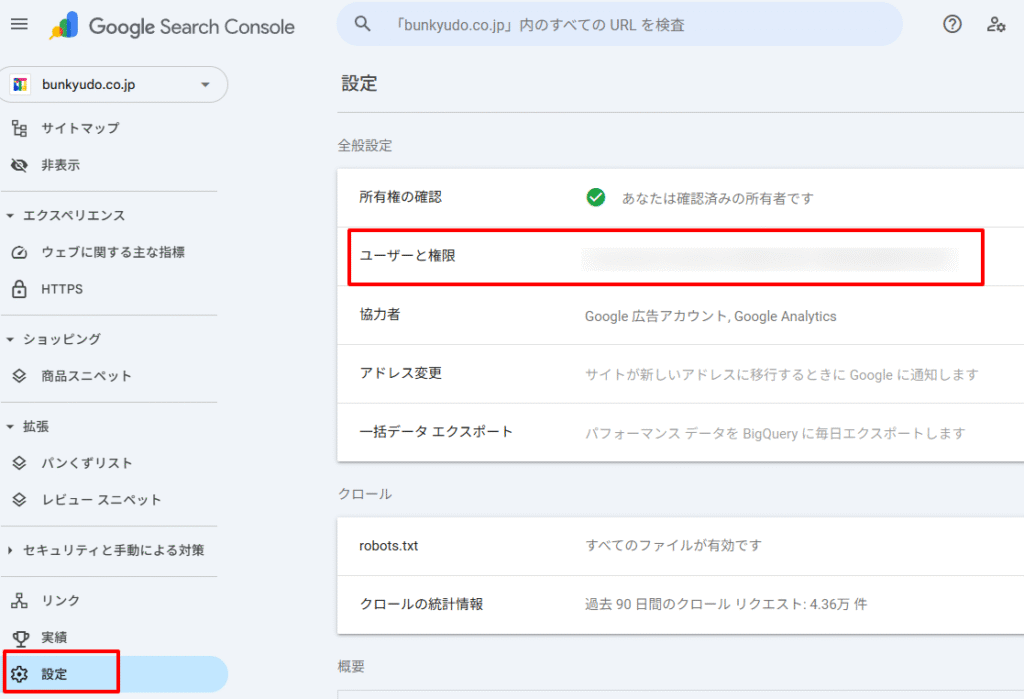
Task: Click the user management icon top right
Action: pos(996,25)
